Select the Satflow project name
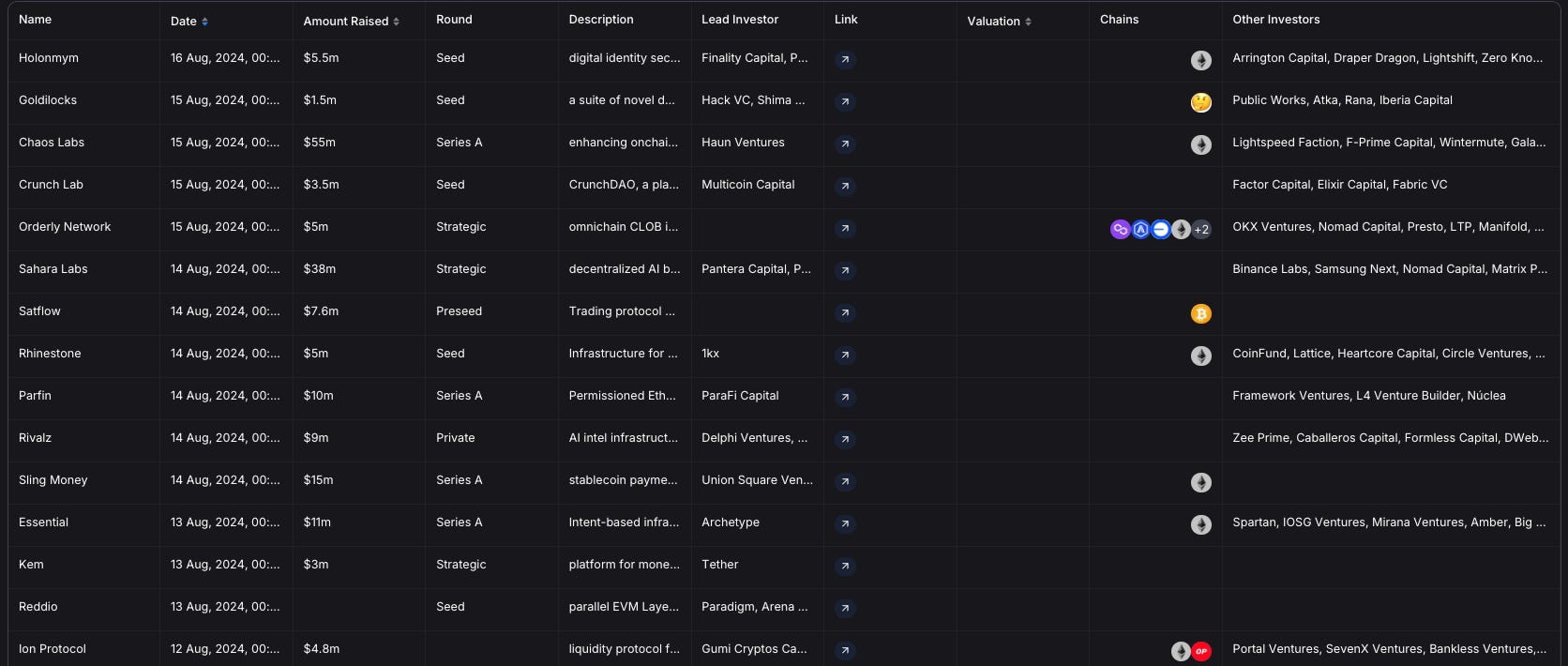This screenshot has height=666, width=1568. (39, 311)
